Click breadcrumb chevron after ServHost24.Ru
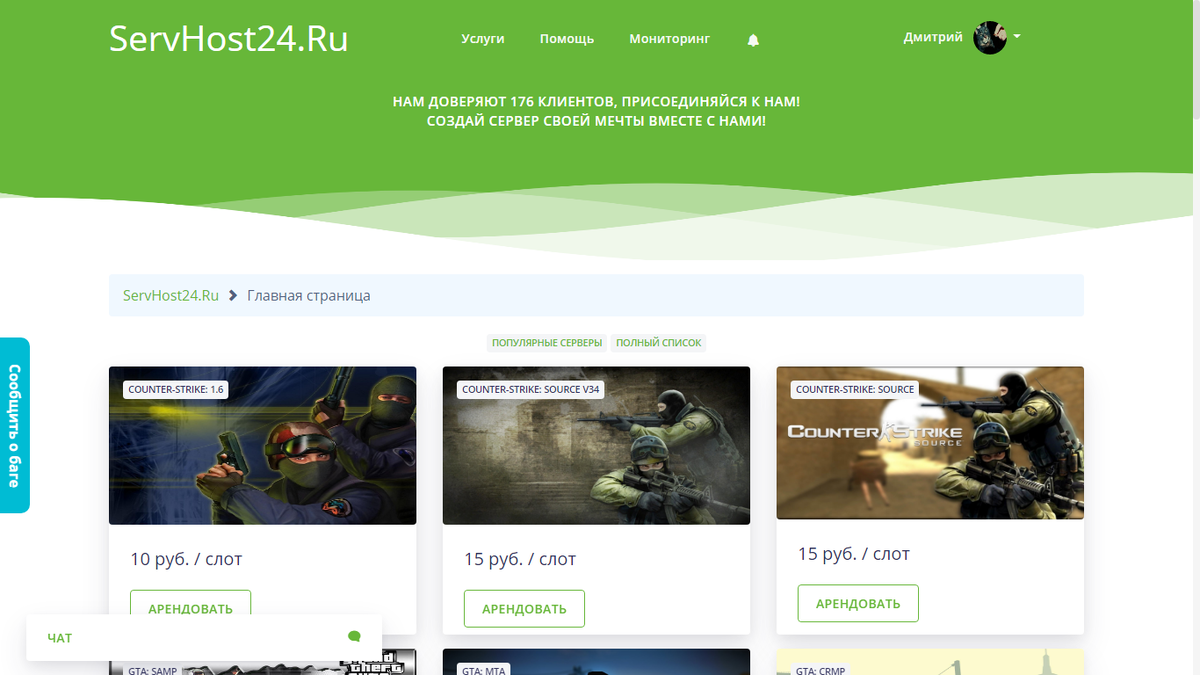Viewport: 1200px width, 675px height. point(233,296)
